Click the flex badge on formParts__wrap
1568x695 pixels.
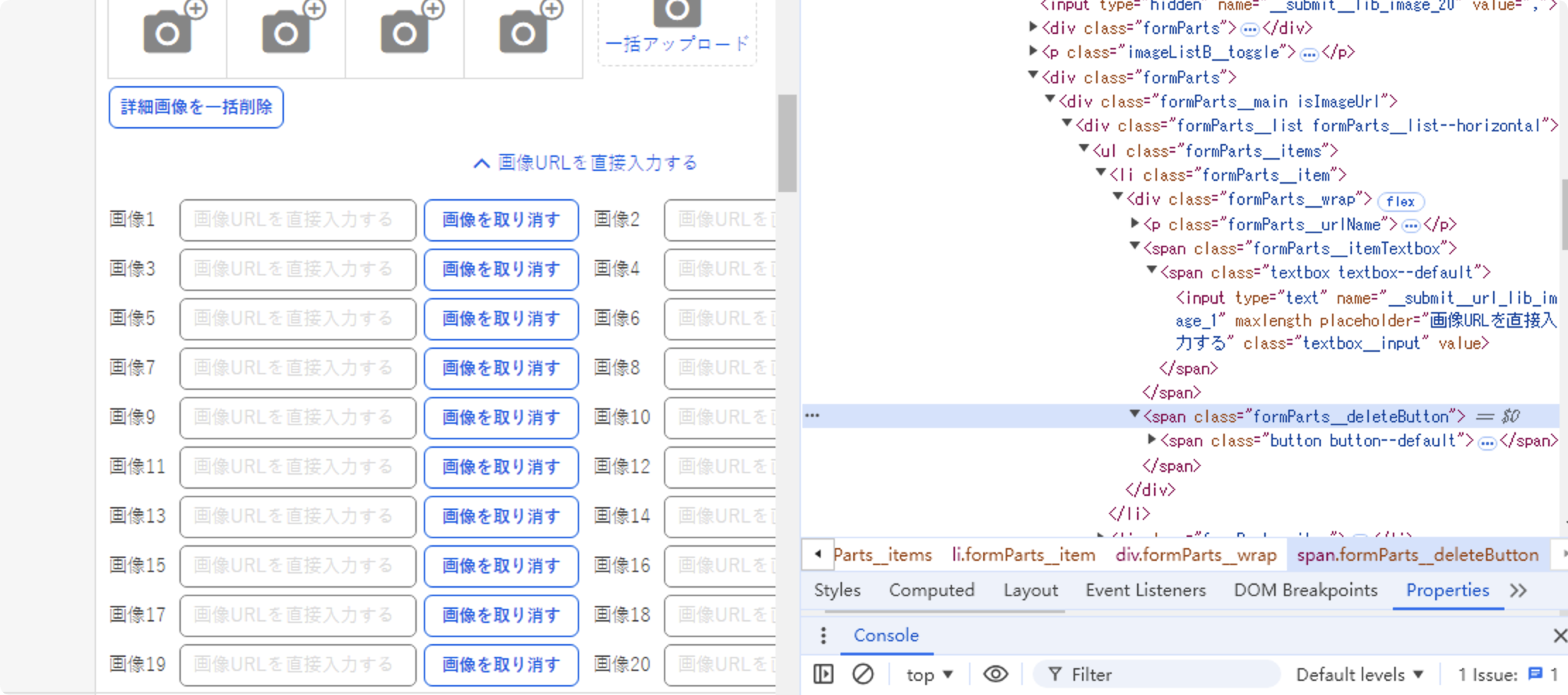[1401, 201]
